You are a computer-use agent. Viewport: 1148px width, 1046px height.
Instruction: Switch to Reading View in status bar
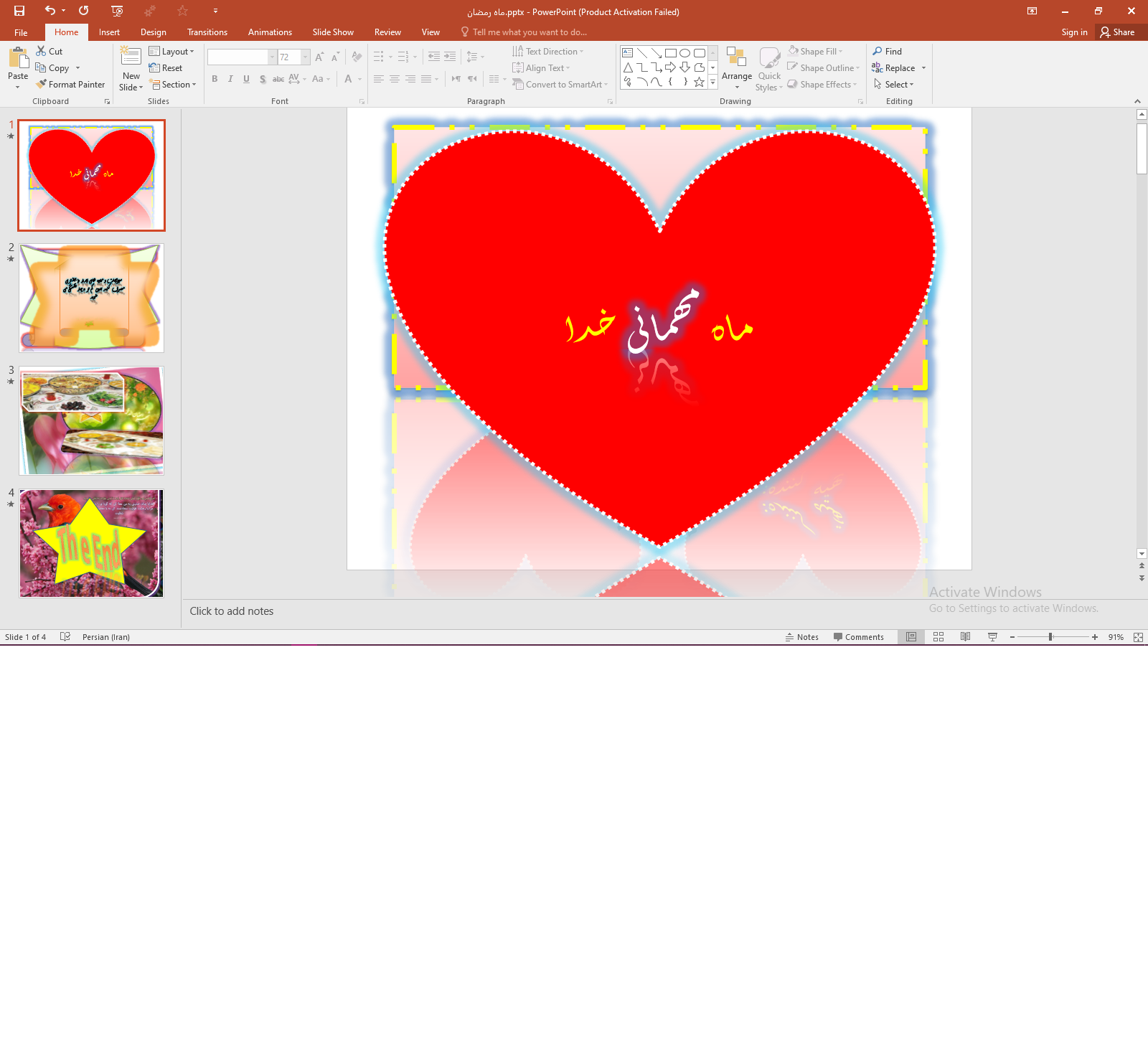965,637
